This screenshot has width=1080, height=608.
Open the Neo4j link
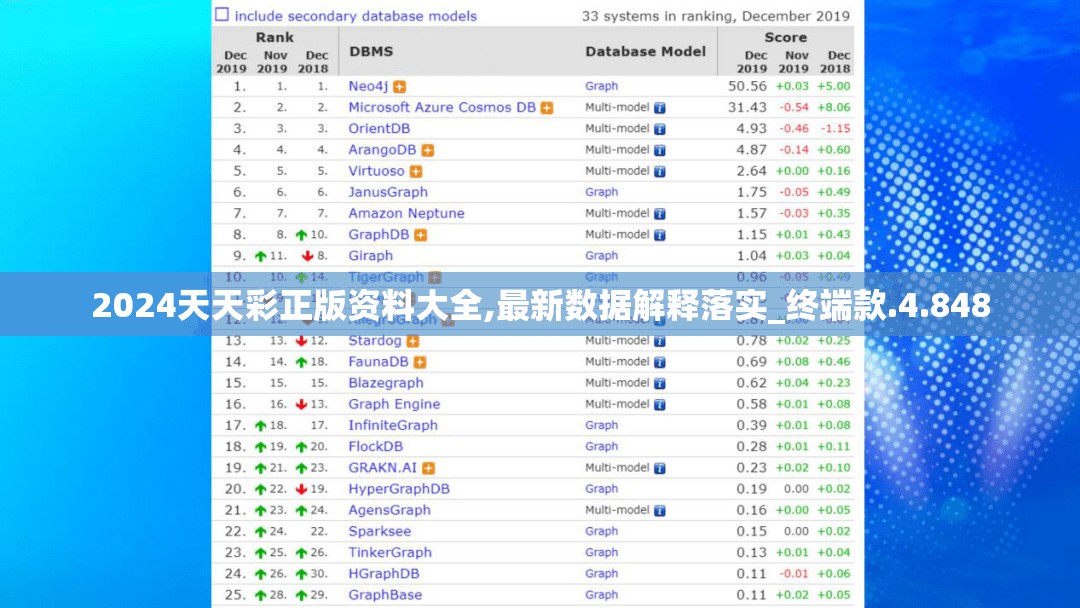tap(368, 86)
